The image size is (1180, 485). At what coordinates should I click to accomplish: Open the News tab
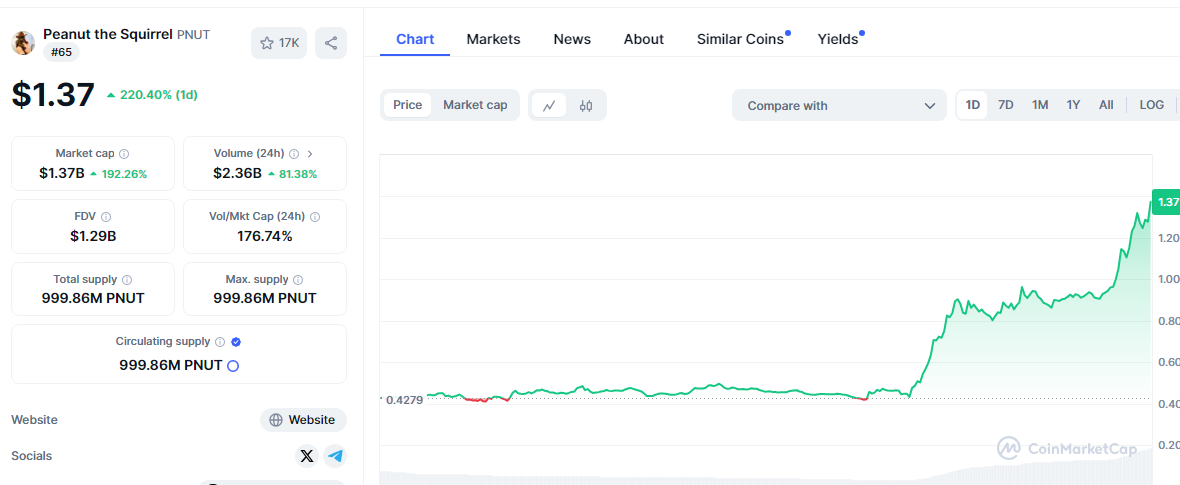(x=572, y=39)
